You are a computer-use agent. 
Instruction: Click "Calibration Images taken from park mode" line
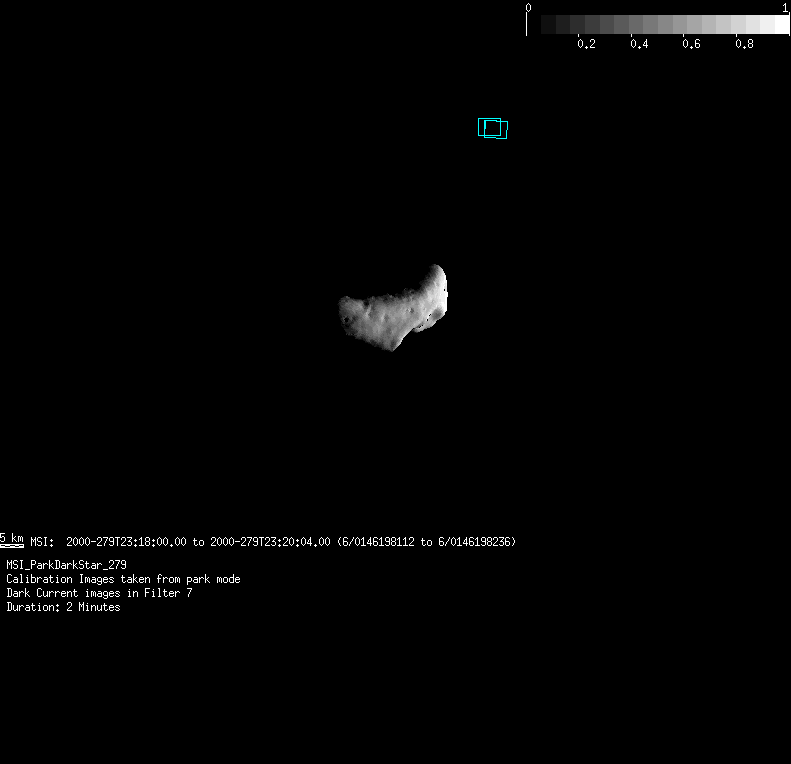(x=123, y=579)
